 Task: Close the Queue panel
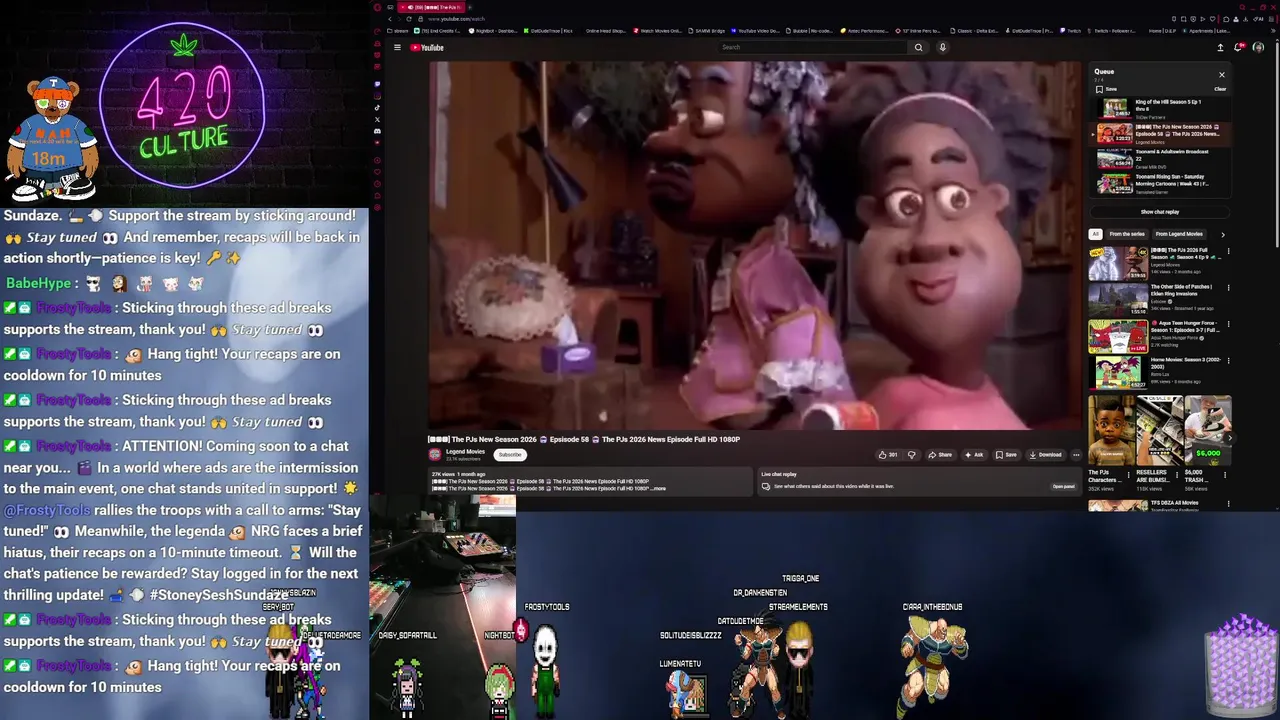(1221, 75)
